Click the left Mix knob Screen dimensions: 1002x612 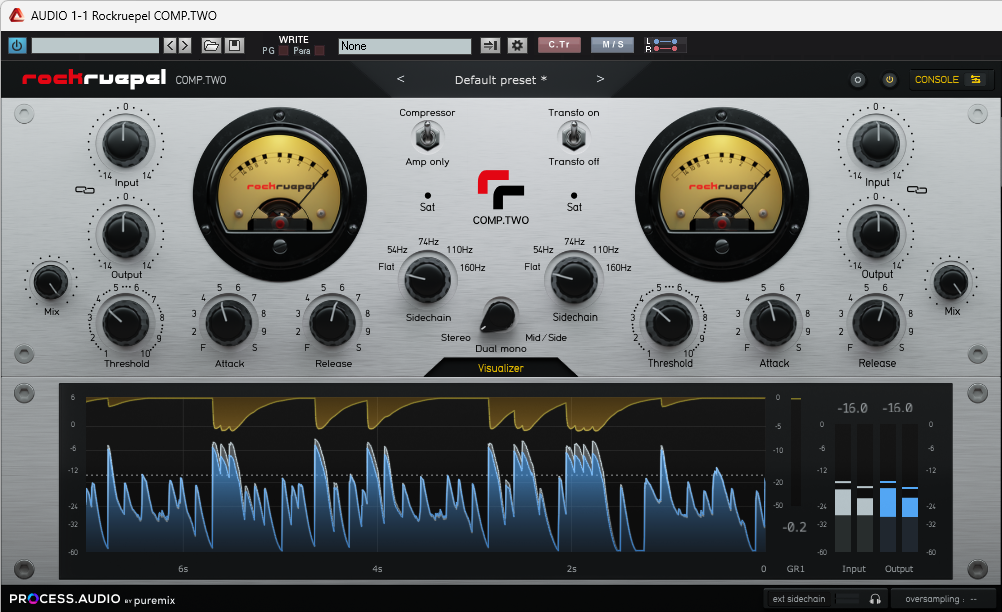coord(50,282)
